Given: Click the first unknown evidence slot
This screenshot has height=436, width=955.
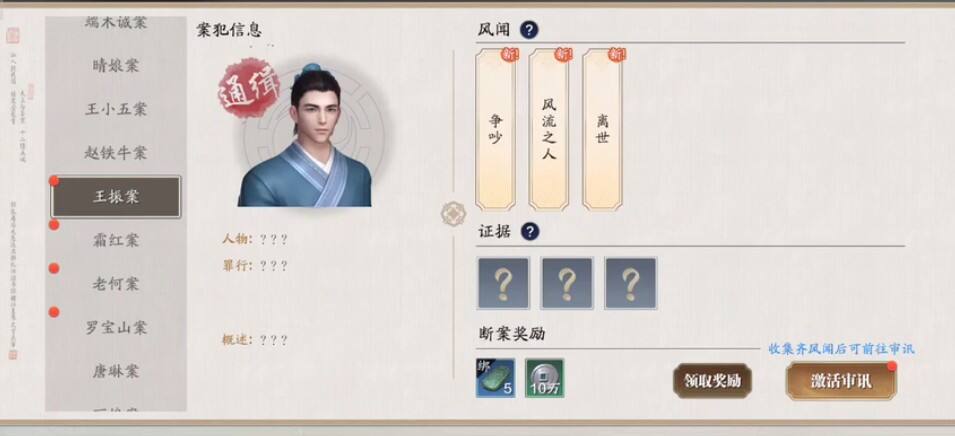Looking at the screenshot, I should click(503, 283).
